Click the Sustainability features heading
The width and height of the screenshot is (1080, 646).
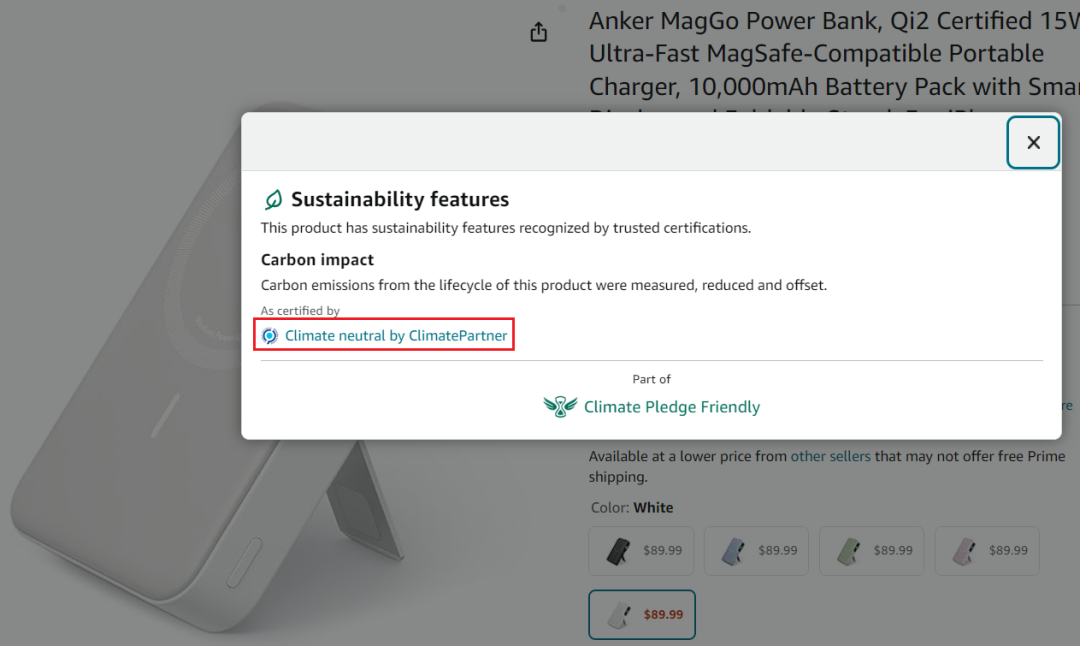click(x=399, y=199)
